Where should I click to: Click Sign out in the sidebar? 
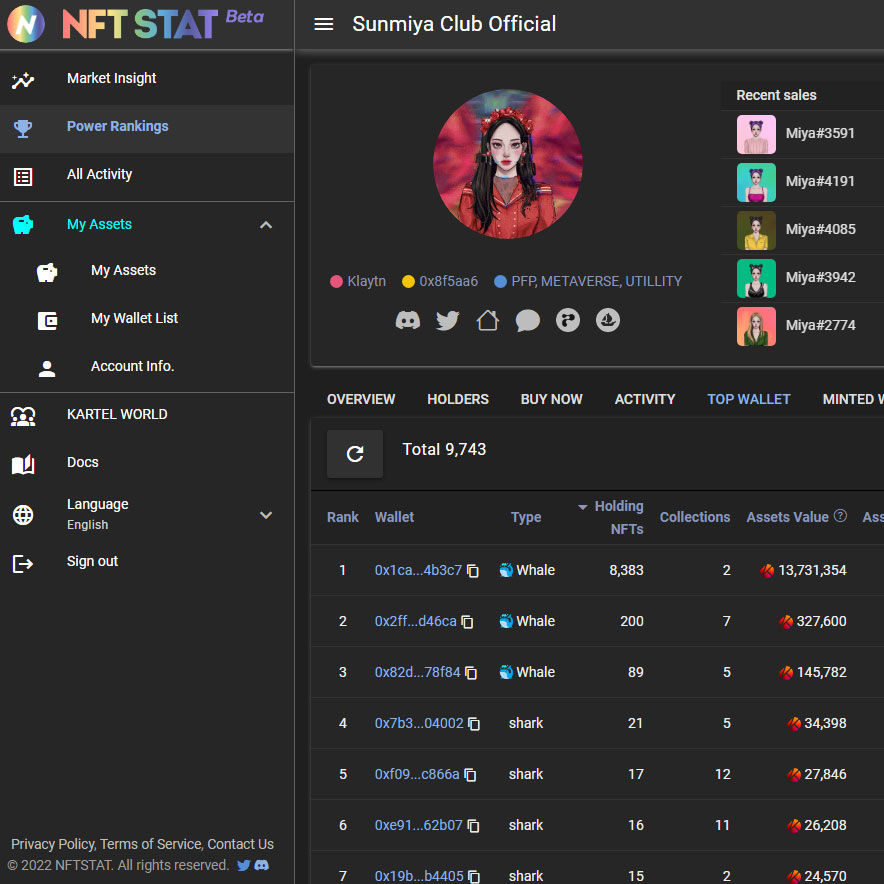(92, 562)
